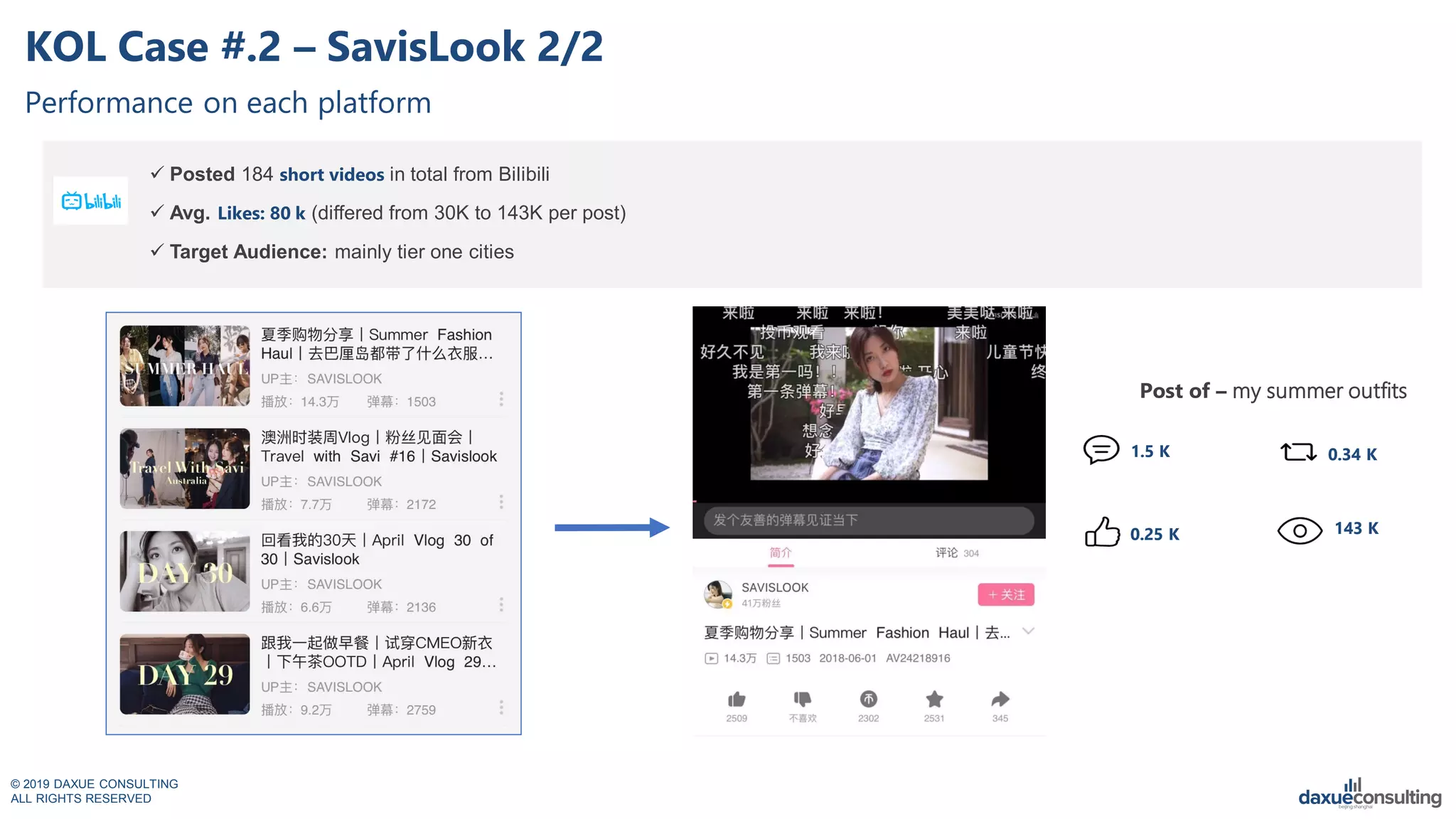The image size is (1456, 819).
Task: Click the '1.5 K' comments value
Action: pos(1150,451)
